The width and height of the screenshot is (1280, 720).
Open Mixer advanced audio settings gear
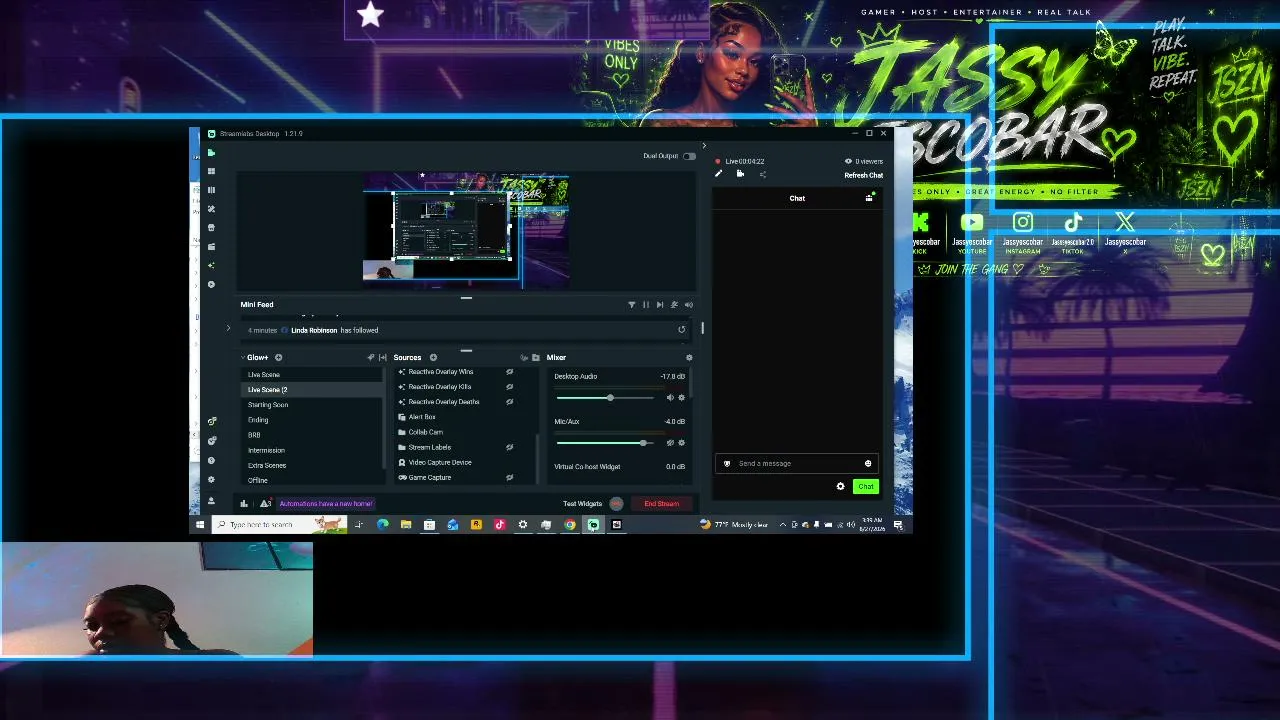[x=689, y=357]
